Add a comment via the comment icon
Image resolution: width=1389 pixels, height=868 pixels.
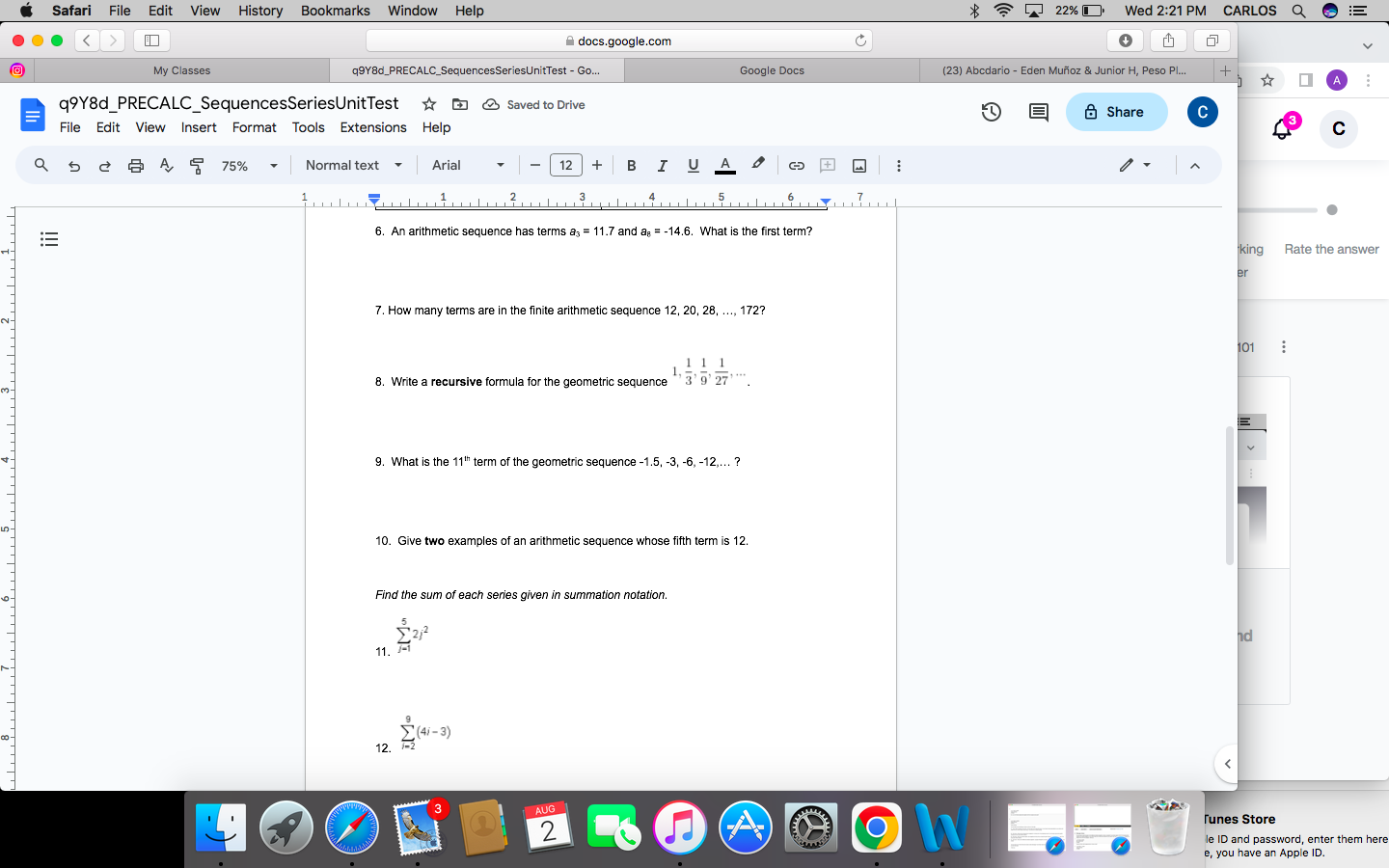pos(828,165)
